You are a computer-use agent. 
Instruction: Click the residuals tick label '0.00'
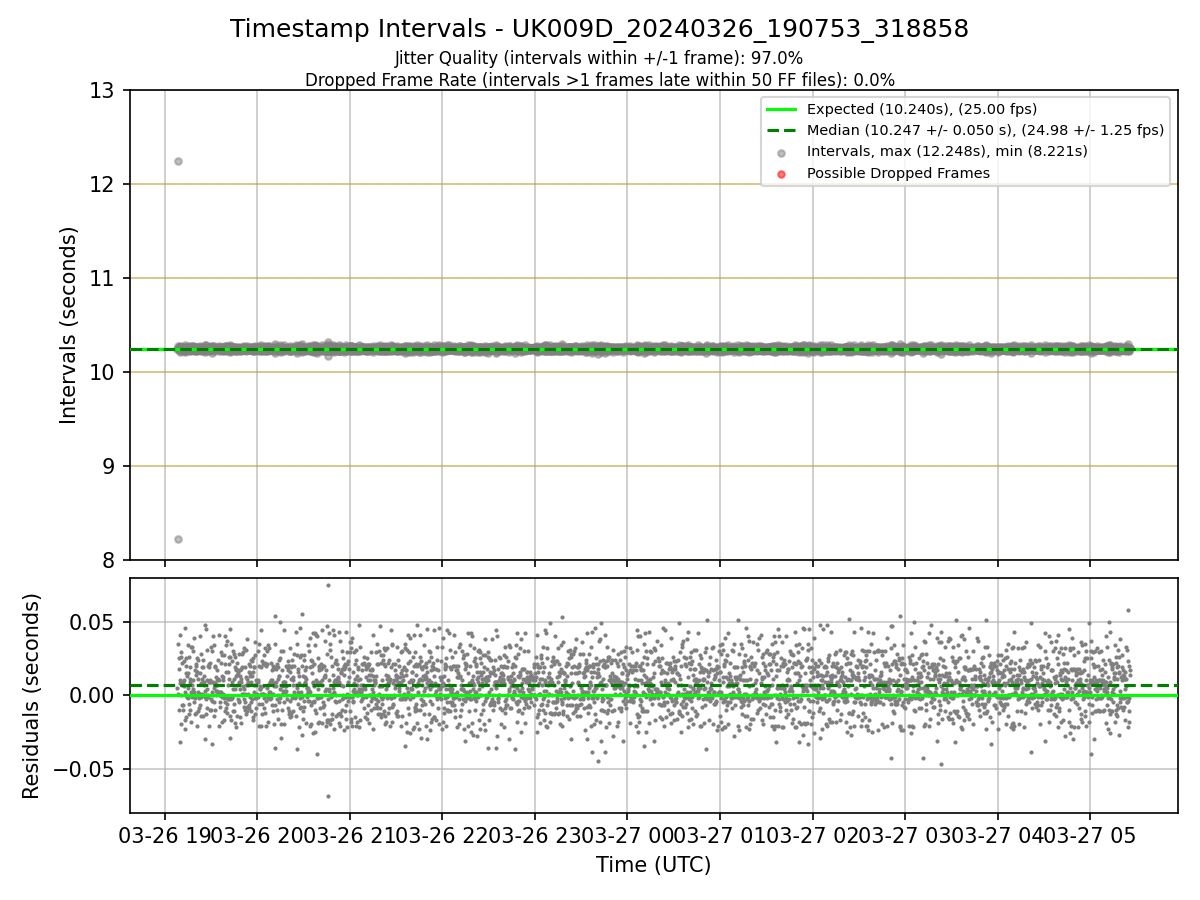93,696
